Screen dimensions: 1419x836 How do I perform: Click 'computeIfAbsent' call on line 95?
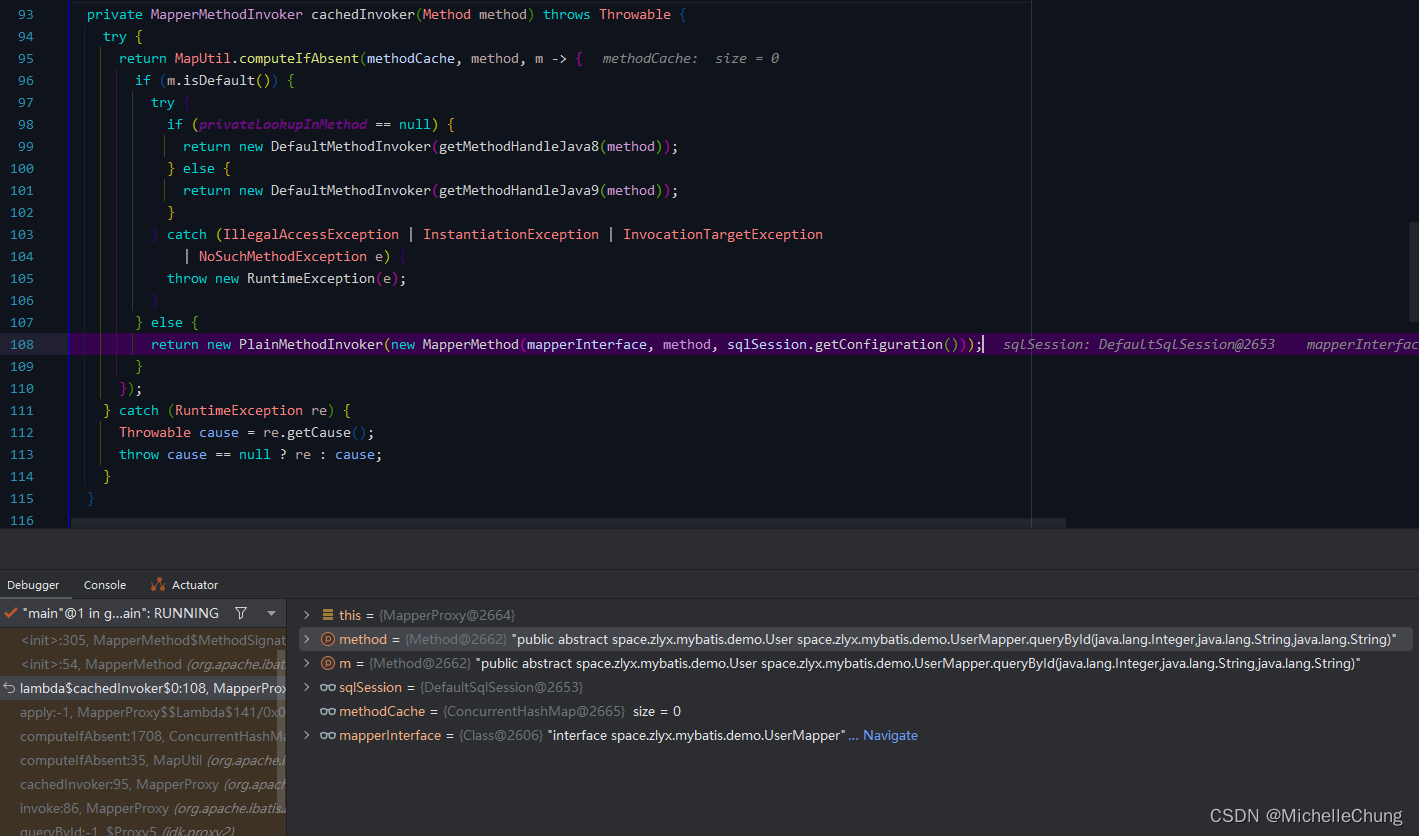point(299,58)
